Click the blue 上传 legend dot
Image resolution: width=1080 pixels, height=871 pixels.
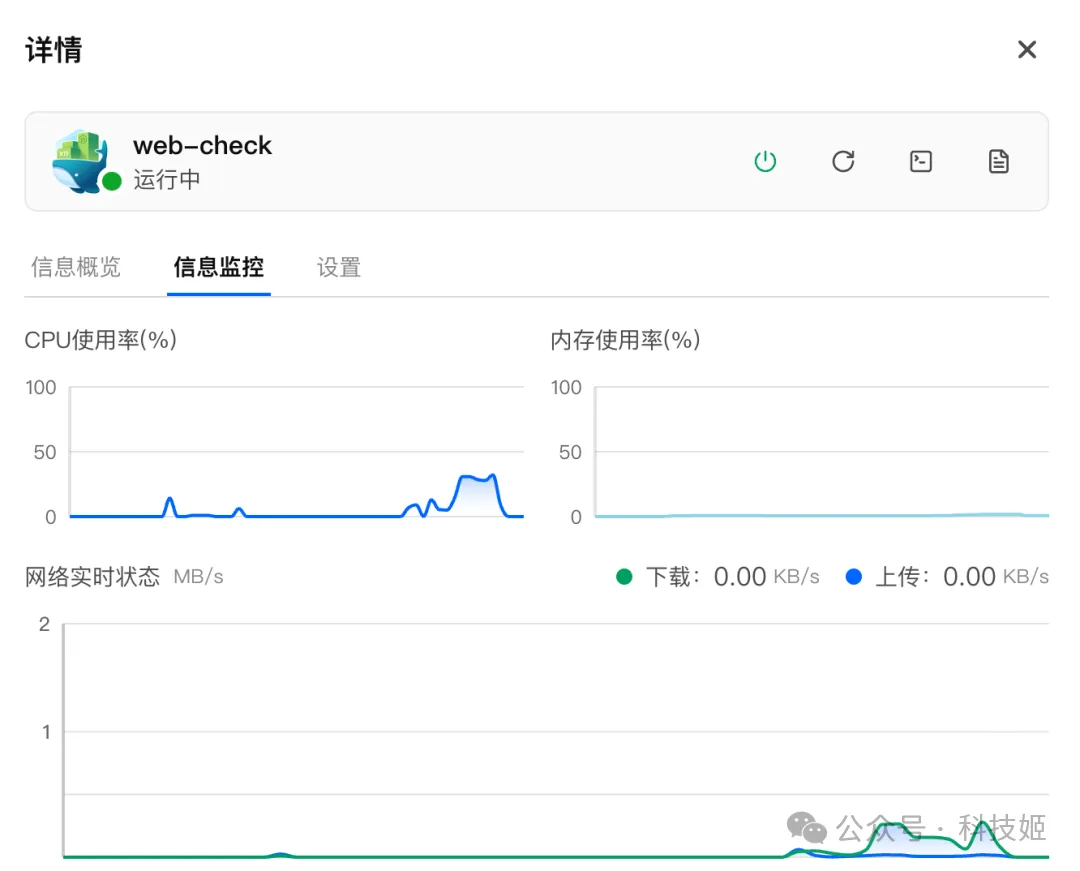(x=853, y=577)
